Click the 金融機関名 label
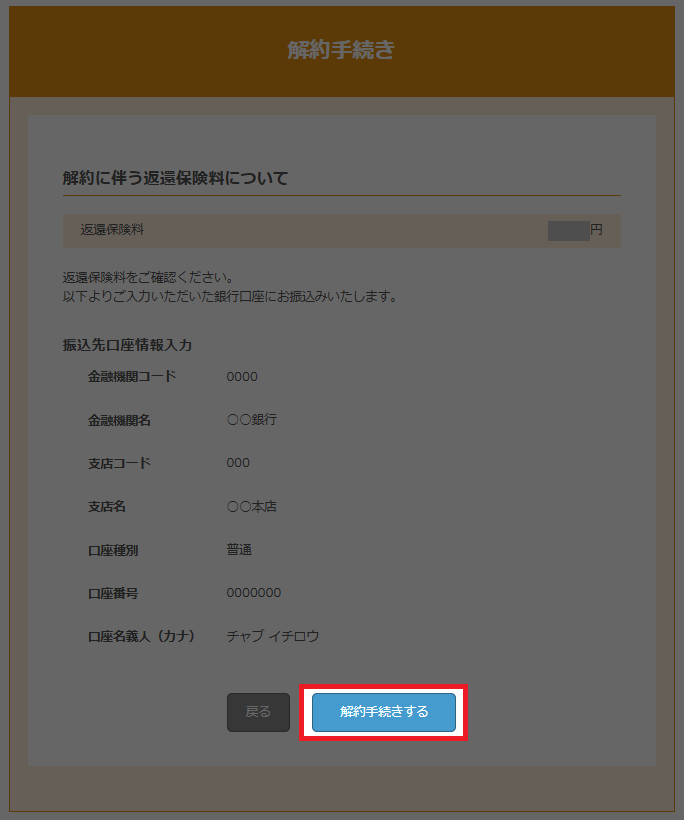The width and height of the screenshot is (684, 820). [119, 420]
